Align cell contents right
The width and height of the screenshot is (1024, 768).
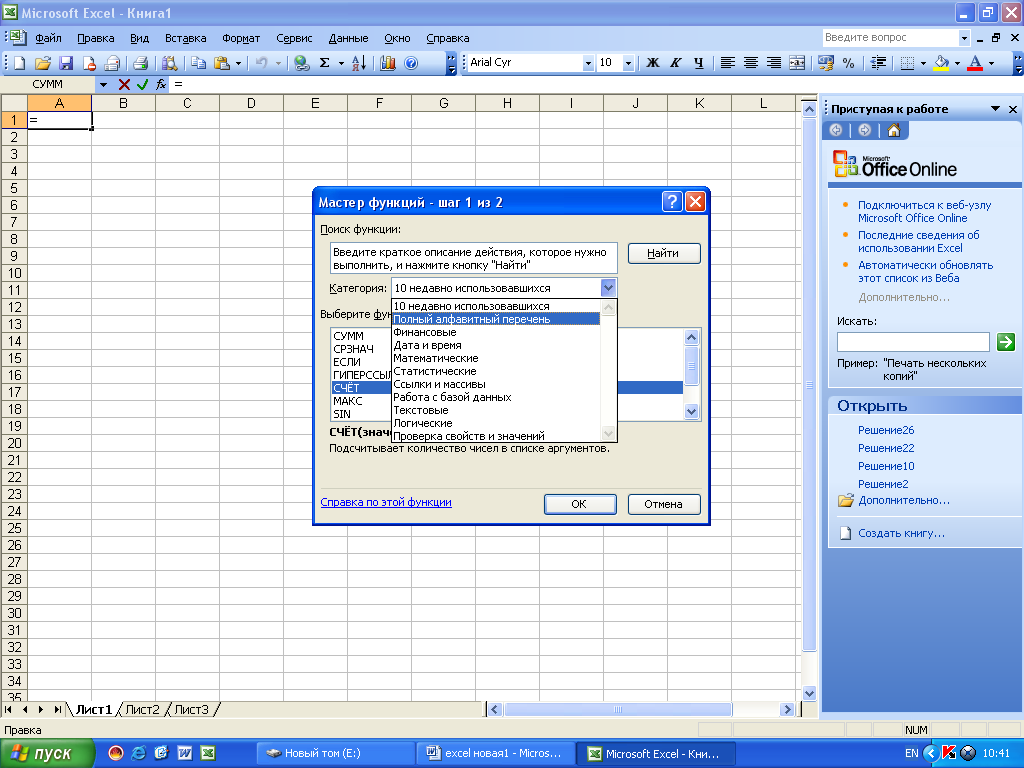pos(774,63)
